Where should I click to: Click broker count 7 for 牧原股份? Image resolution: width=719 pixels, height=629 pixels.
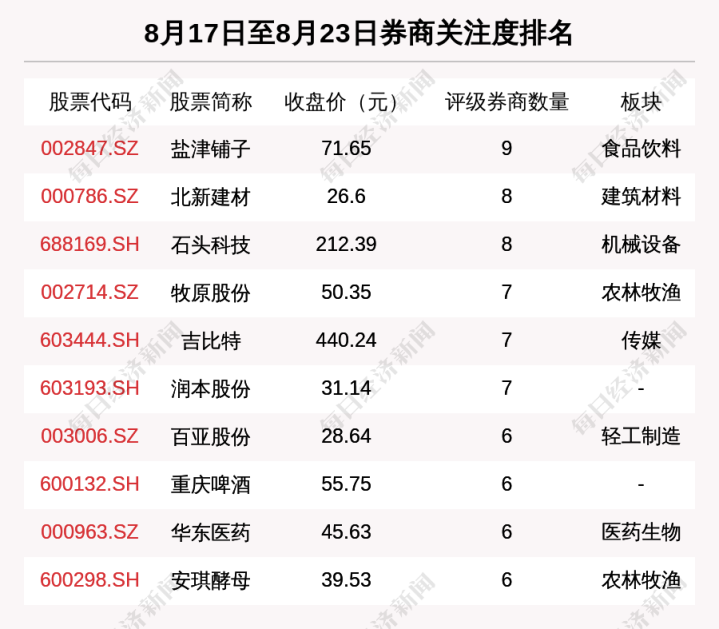(x=507, y=292)
